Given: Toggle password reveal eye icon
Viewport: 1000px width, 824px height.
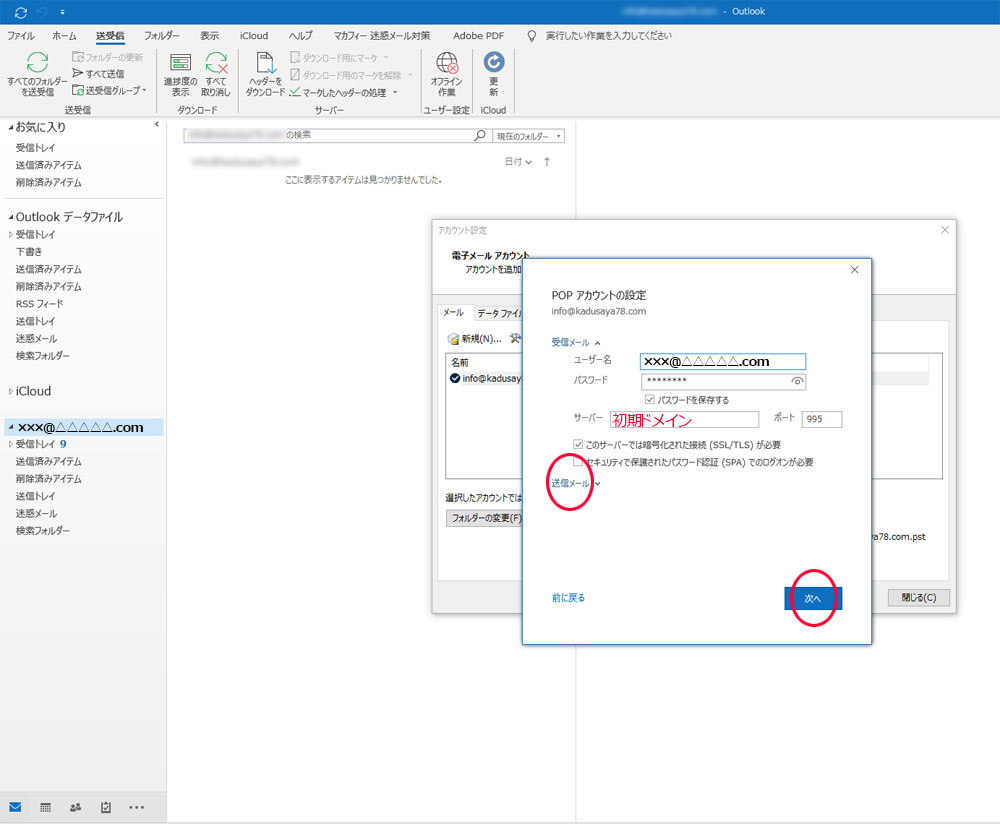Looking at the screenshot, I should [797, 381].
